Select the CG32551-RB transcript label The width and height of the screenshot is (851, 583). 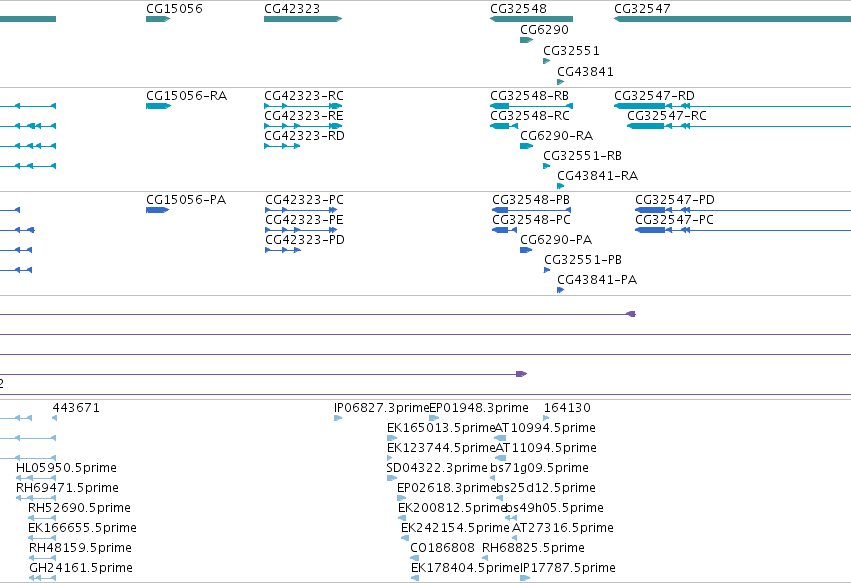coord(583,156)
